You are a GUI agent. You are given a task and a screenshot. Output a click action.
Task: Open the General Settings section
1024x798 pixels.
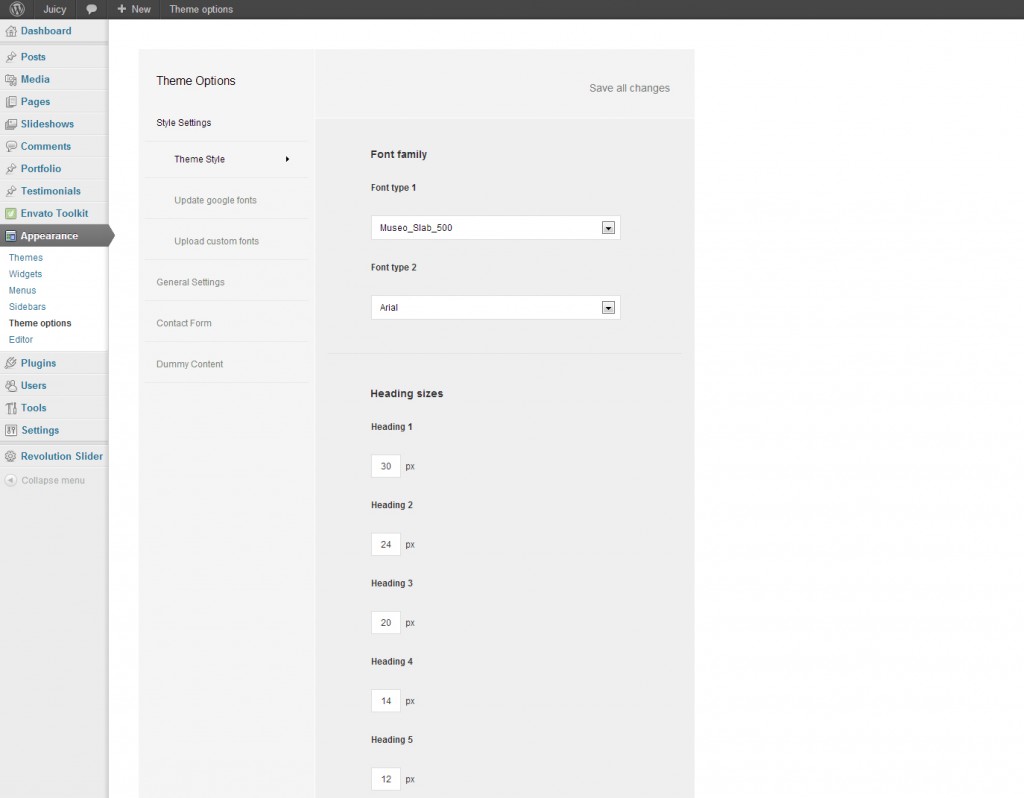click(190, 282)
